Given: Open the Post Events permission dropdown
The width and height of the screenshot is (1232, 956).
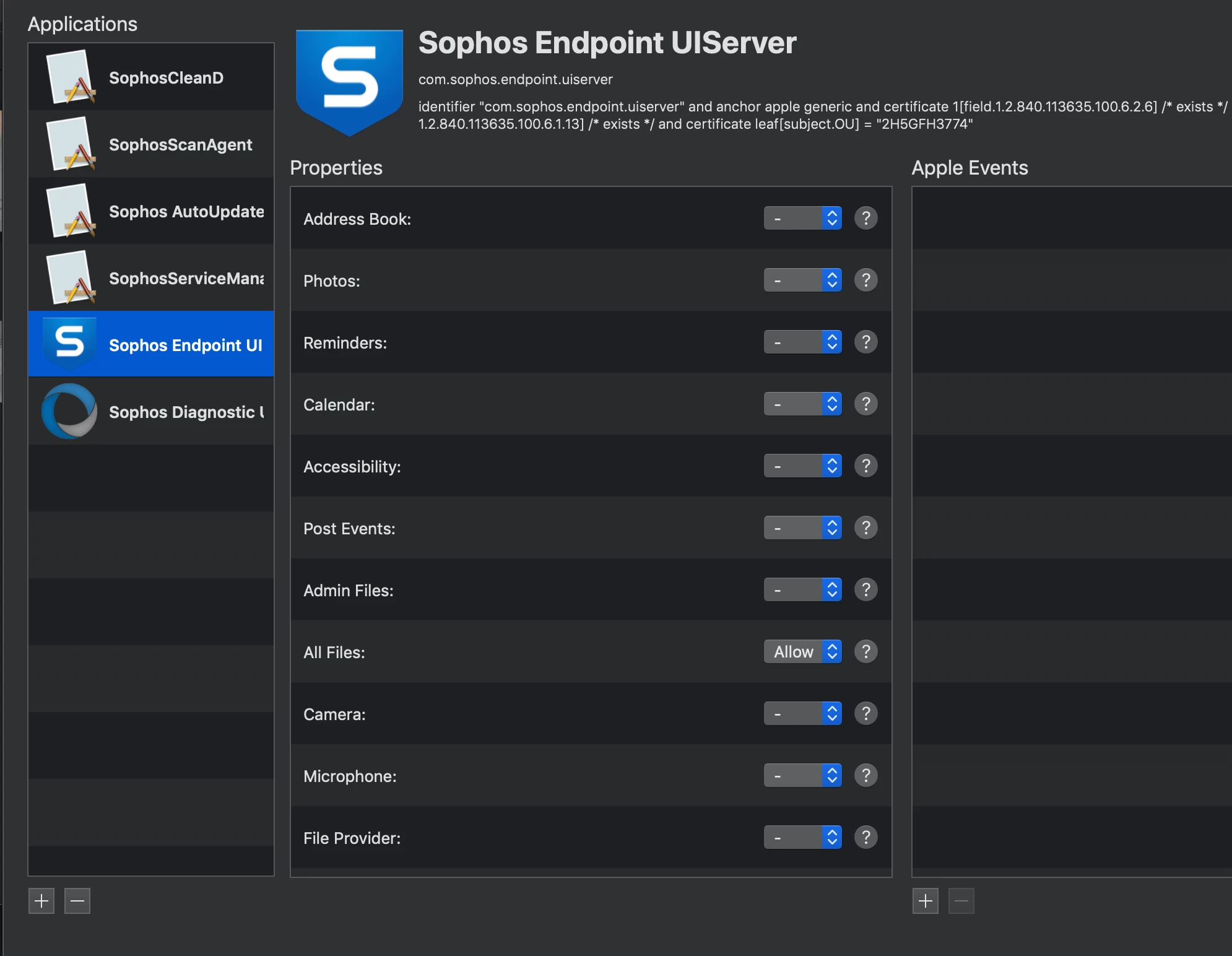Looking at the screenshot, I should pyautogui.click(x=802, y=528).
